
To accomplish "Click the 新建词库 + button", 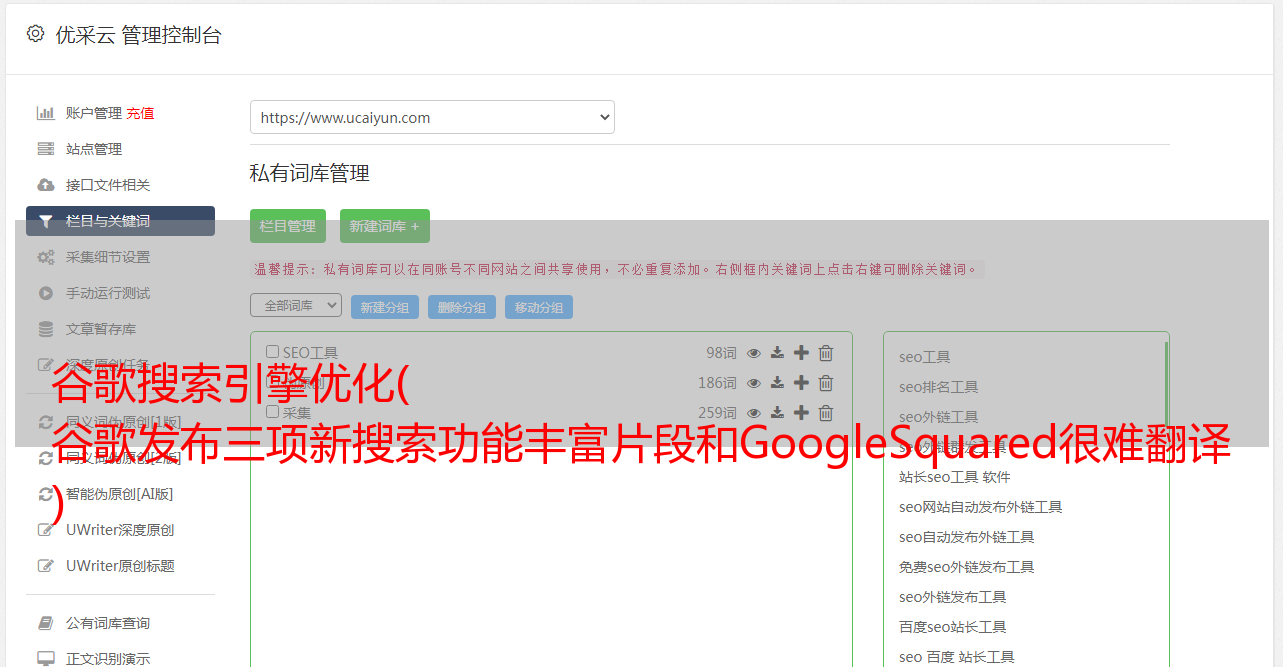I will pyautogui.click(x=385, y=226).
